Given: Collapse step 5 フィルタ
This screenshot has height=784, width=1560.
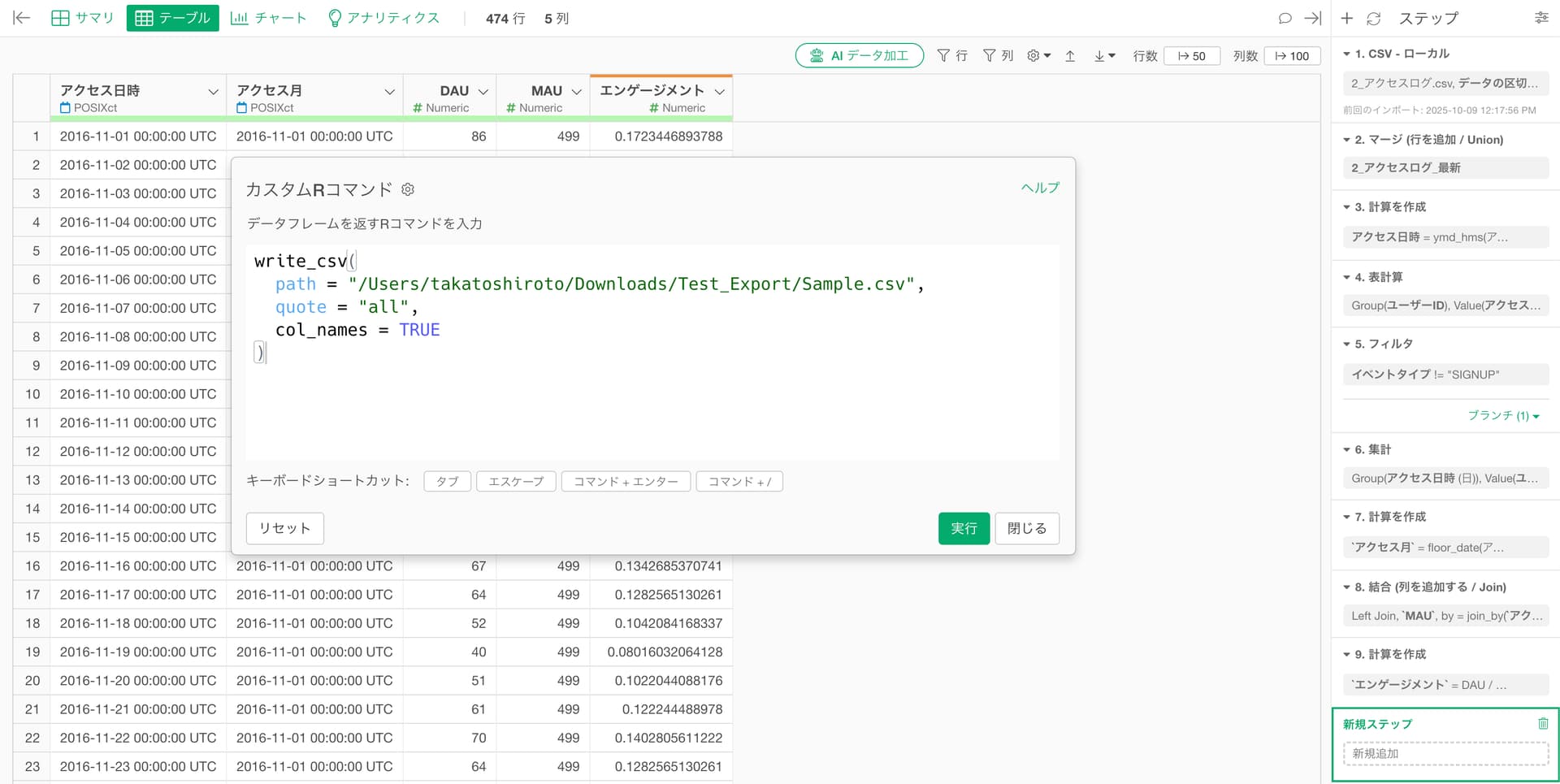Looking at the screenshot, I should point(1346,344).
